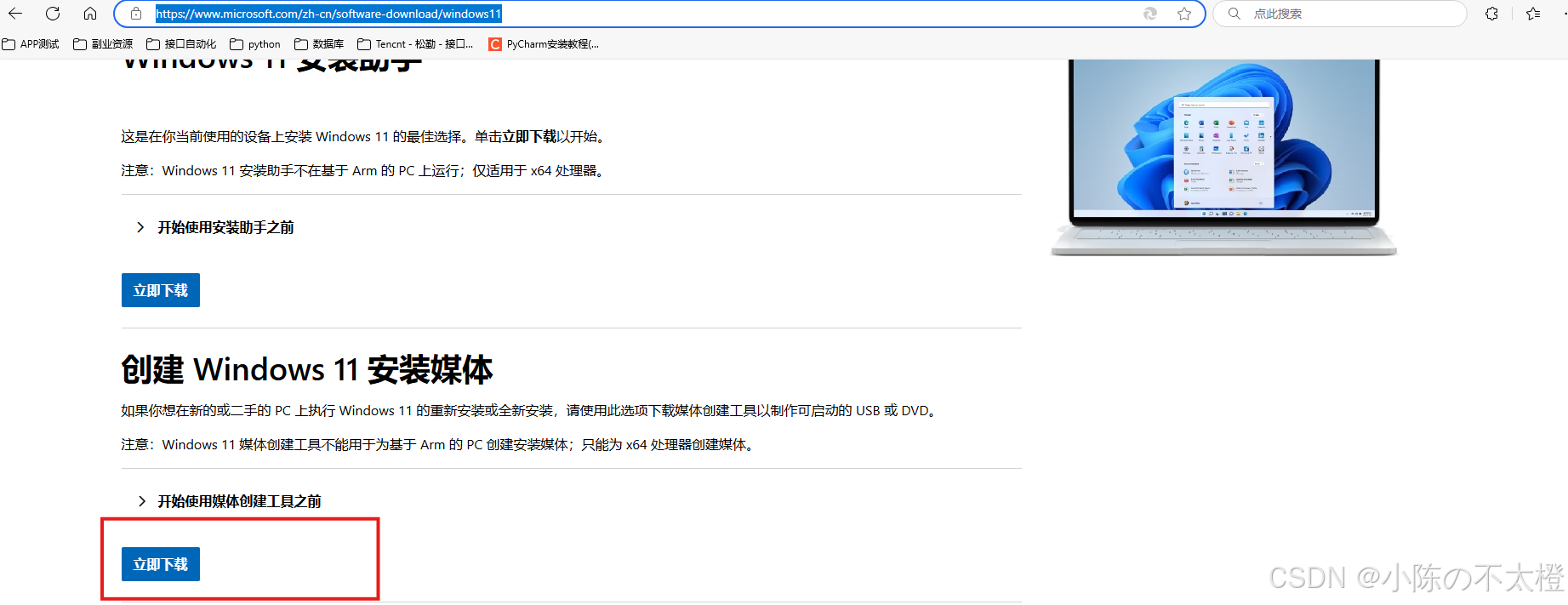
Task: Open the 数据库 bookmarks folder
Action: (x=319, y=44)
